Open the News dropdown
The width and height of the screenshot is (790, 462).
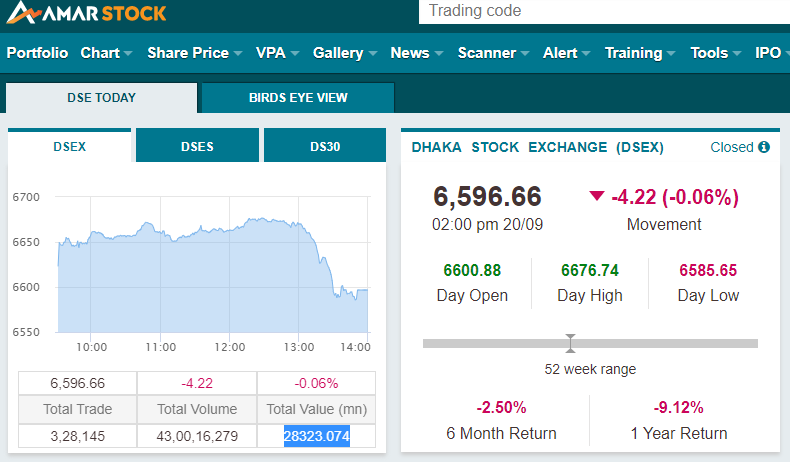click(417, 53)
